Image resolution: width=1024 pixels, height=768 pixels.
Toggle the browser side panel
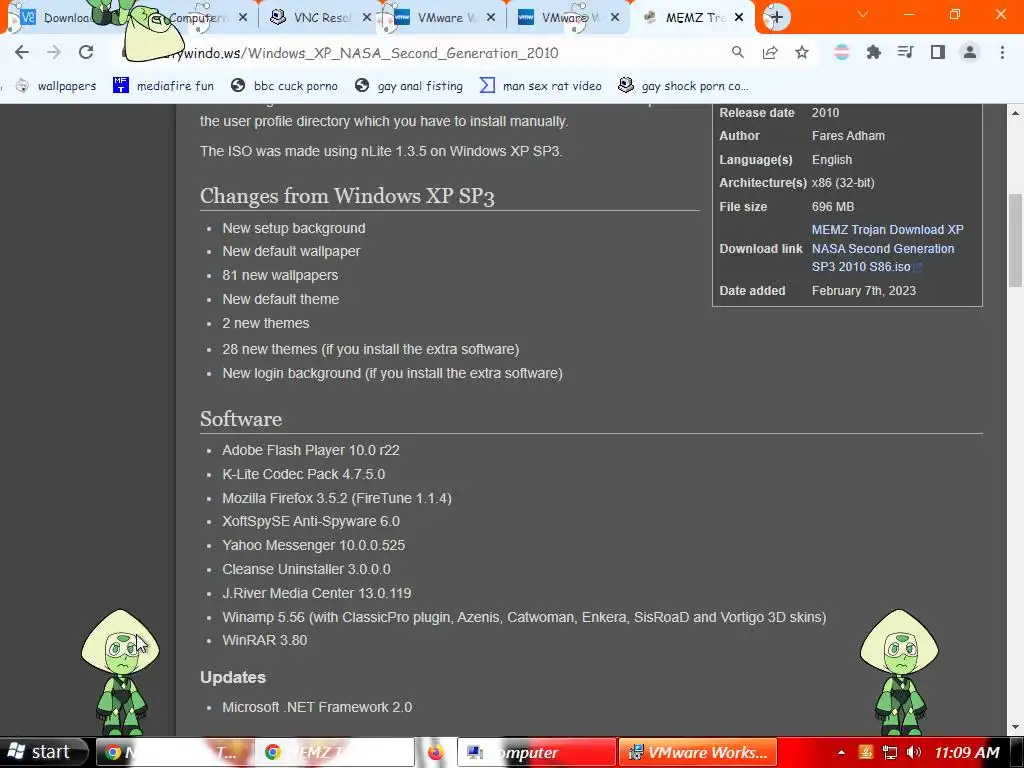click(938, 52)
